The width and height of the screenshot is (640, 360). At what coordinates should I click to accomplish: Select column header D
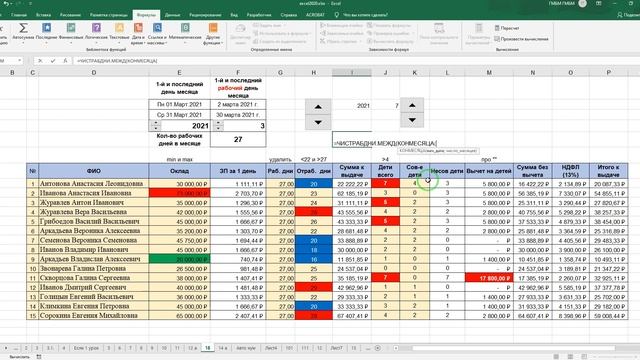tap(93, 73)
